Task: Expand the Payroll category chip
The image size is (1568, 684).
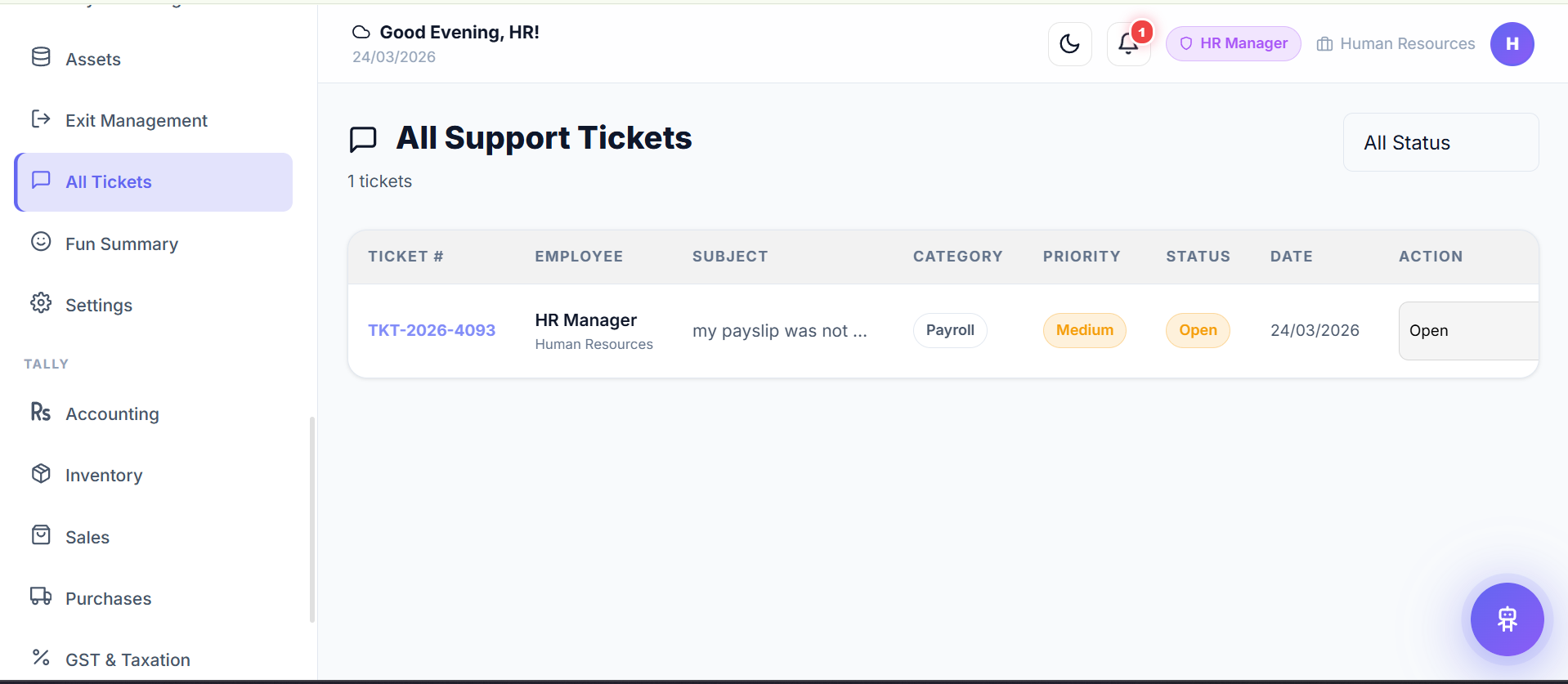Action: coord(949,330)
